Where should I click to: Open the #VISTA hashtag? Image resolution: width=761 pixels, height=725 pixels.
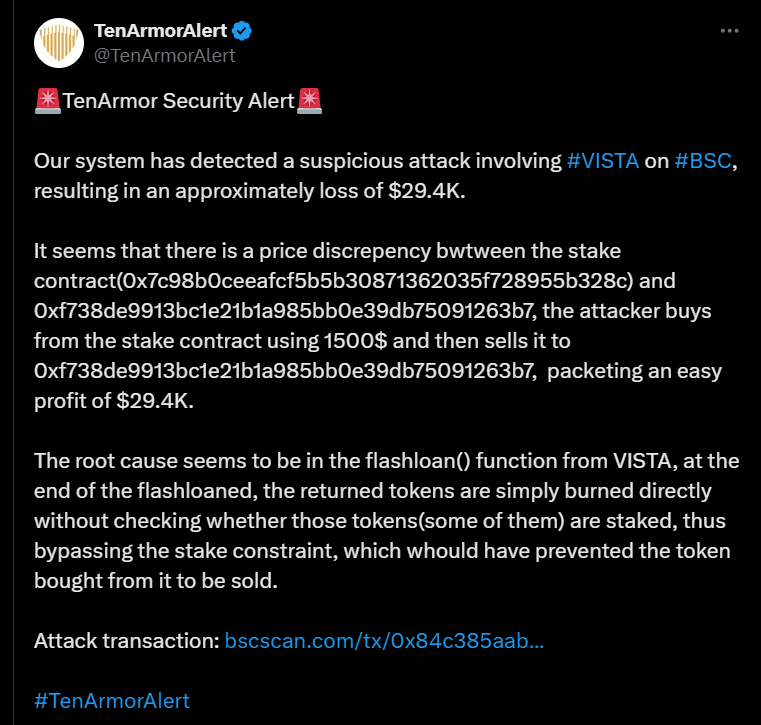click(602, 161)
